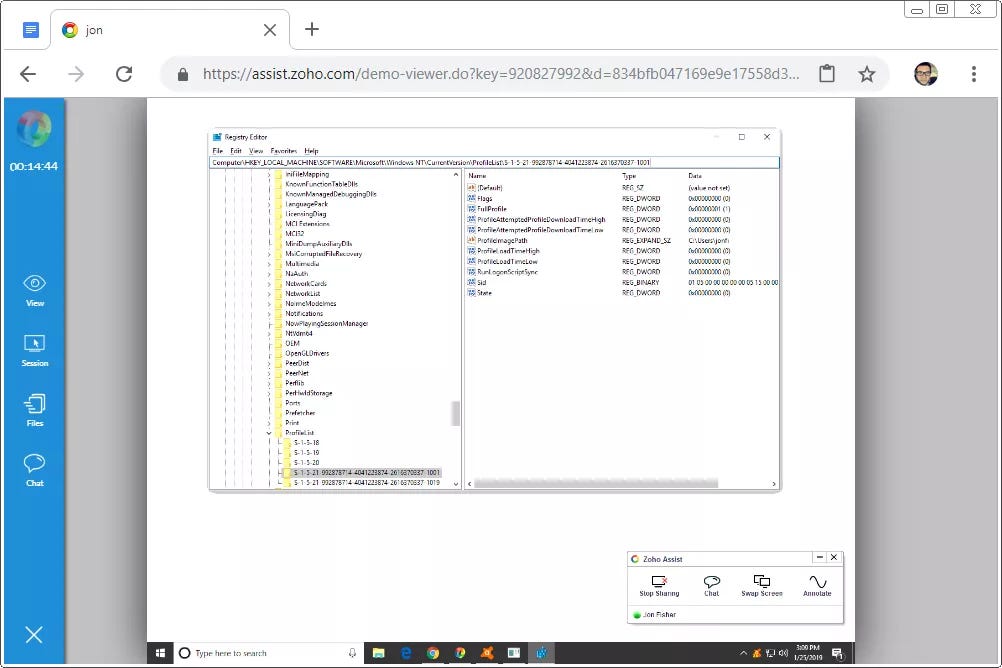View site info via the padlock icon
Image resolution: width=1002 pixels, height=668 pixels.
coord(183,75)
